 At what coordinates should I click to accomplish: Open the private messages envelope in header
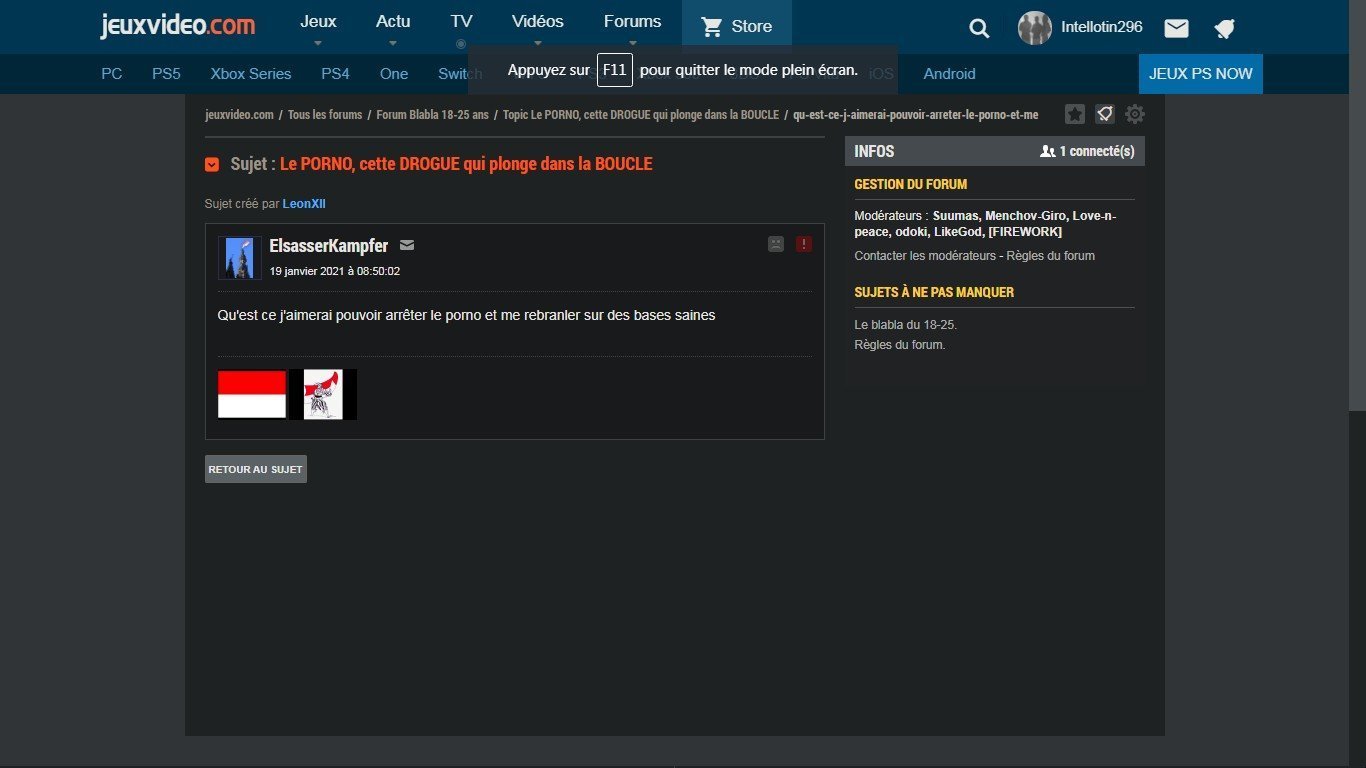click(x=1177, y=28)
